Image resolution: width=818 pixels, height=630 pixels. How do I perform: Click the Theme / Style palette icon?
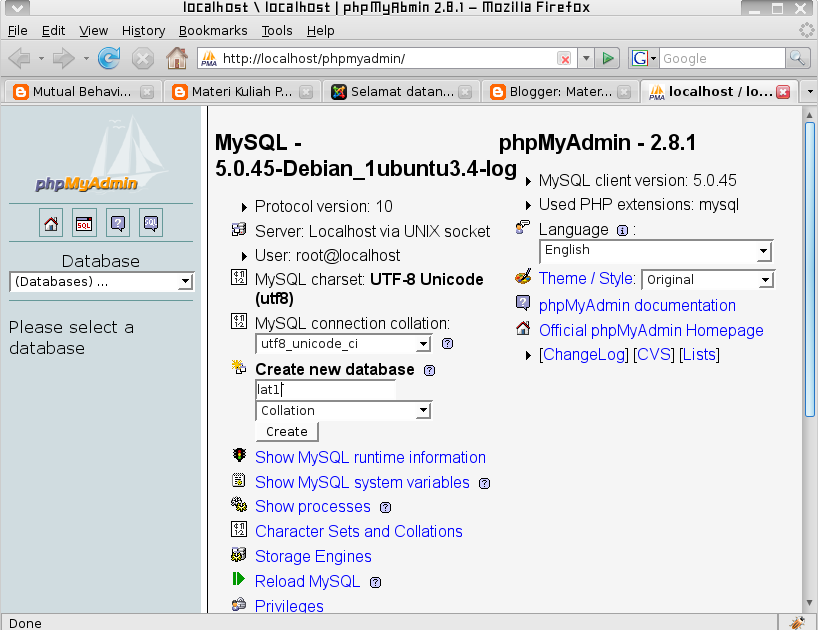[x=523, y=277]
